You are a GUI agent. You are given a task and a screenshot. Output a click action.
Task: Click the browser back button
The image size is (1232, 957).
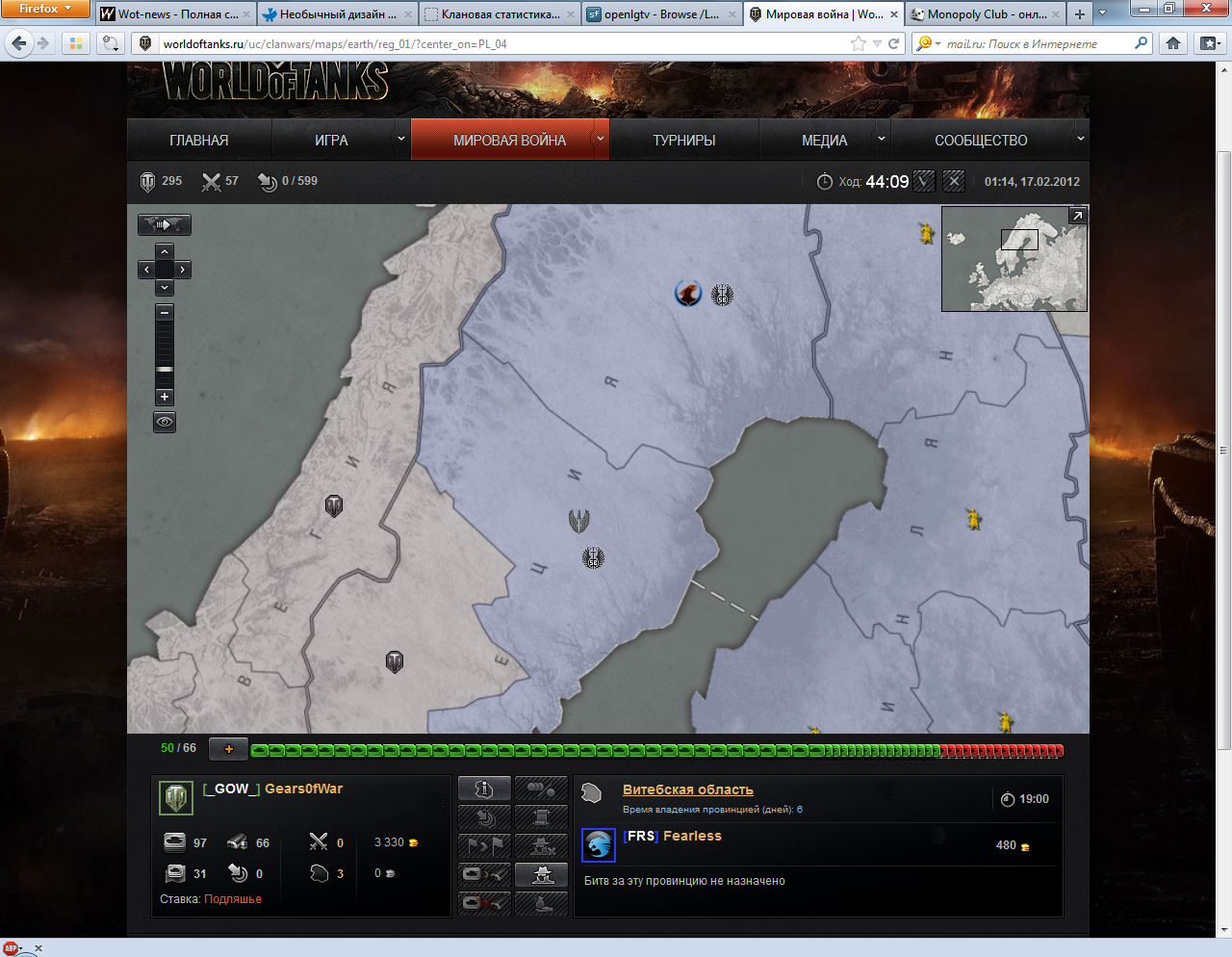[19, 43]
